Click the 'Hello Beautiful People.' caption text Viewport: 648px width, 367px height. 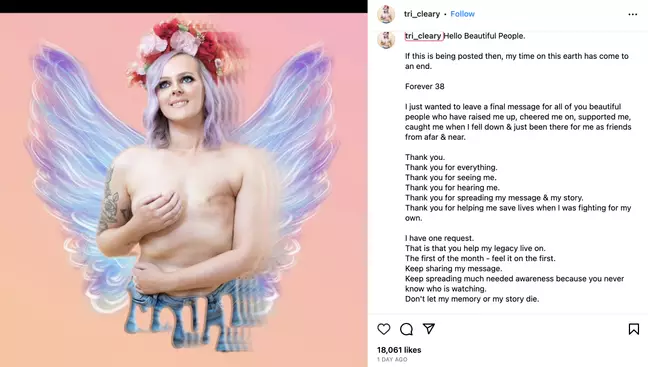[x=484, y=36]
